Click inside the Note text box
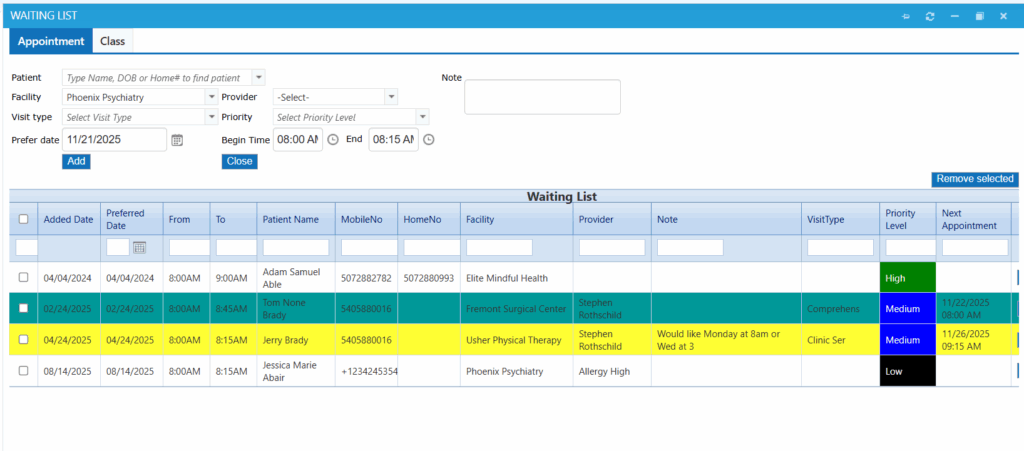1024x451 pixels. coord(542,97)
